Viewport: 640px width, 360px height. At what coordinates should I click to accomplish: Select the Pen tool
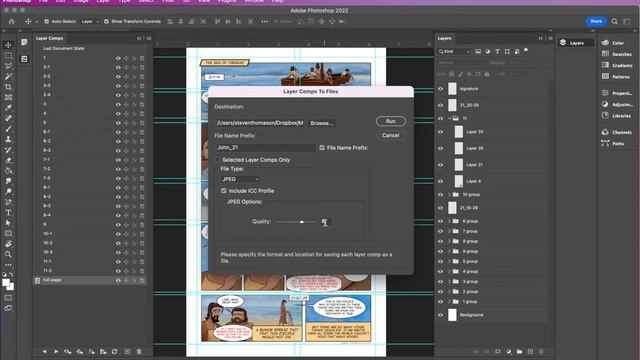[8, 202]
